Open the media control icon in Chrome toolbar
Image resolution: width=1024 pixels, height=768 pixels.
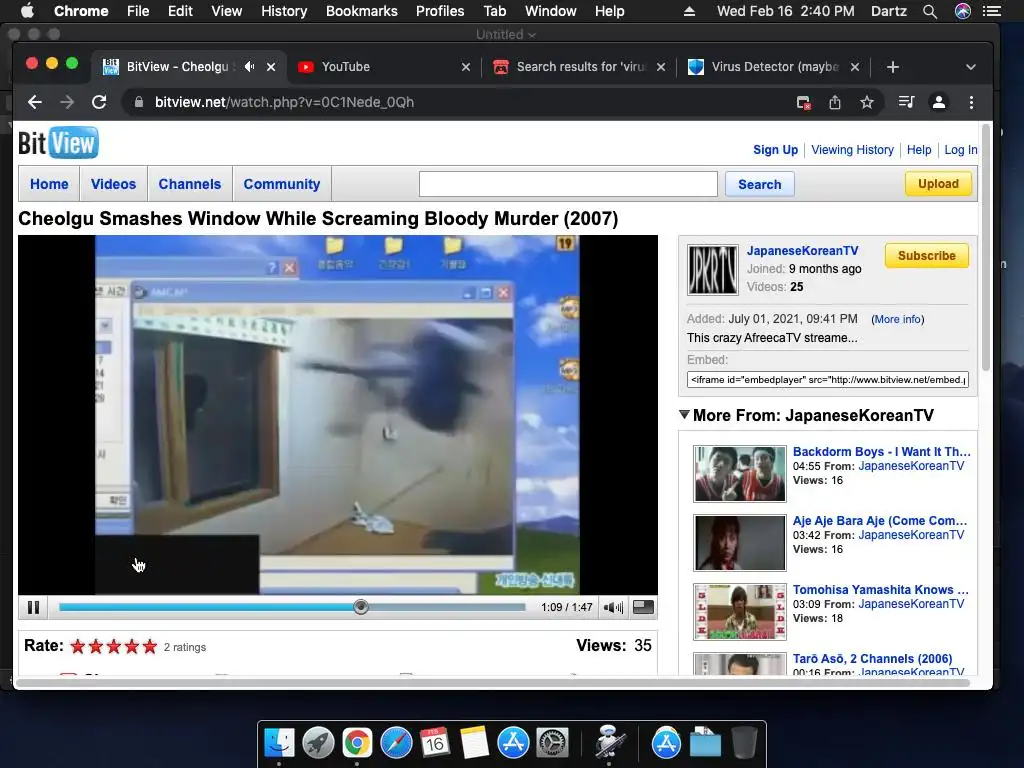[x=906, y=102]
